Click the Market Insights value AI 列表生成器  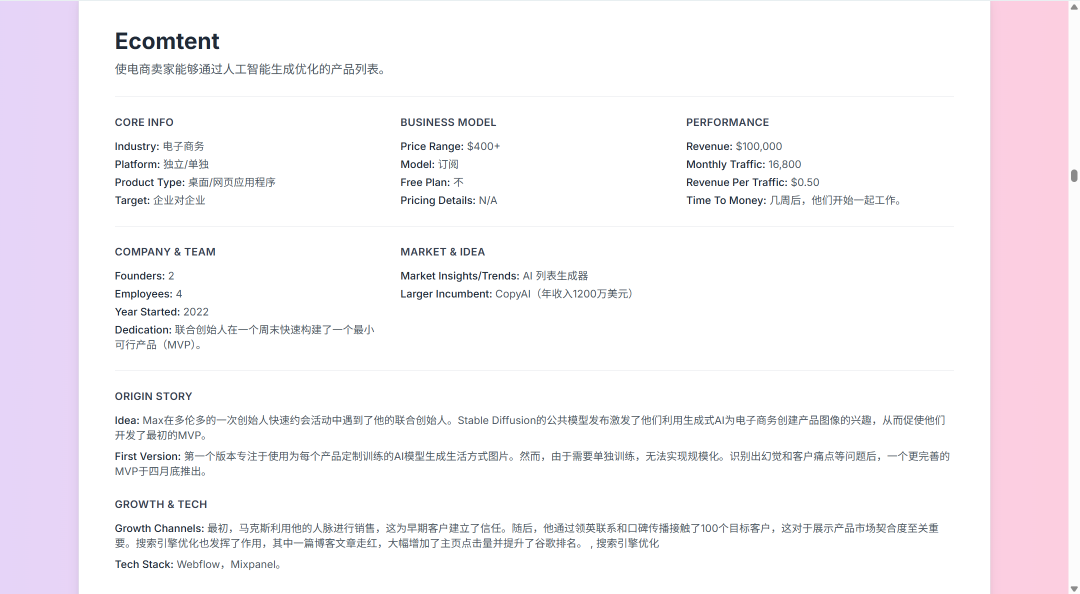click(555, 276)
